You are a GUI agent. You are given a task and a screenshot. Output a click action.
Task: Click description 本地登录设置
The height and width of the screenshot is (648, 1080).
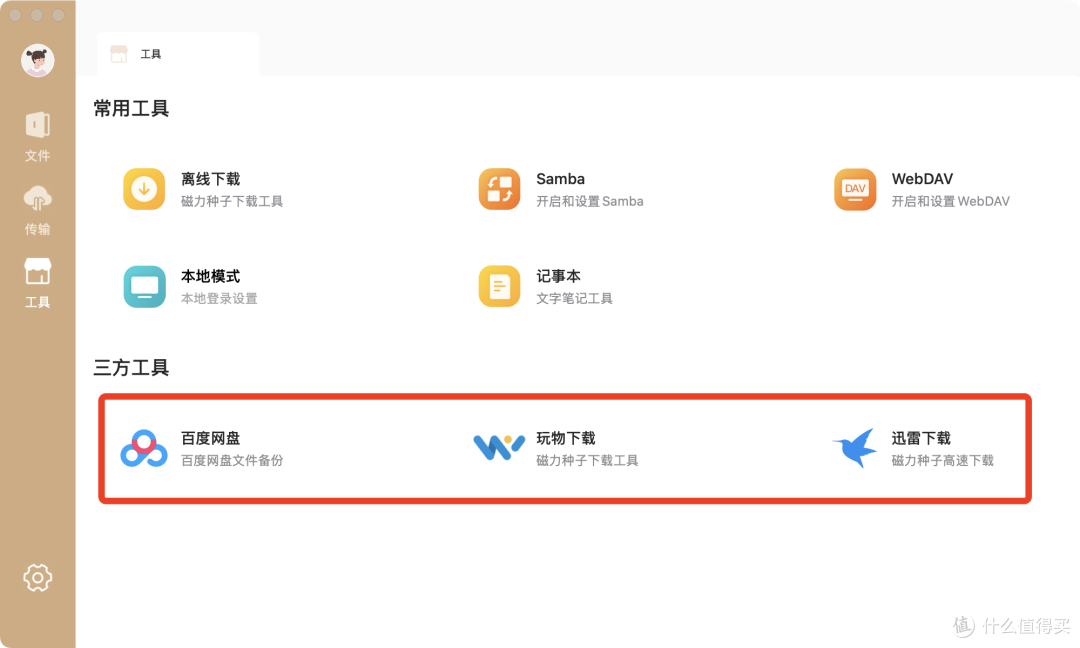(219, 298)
